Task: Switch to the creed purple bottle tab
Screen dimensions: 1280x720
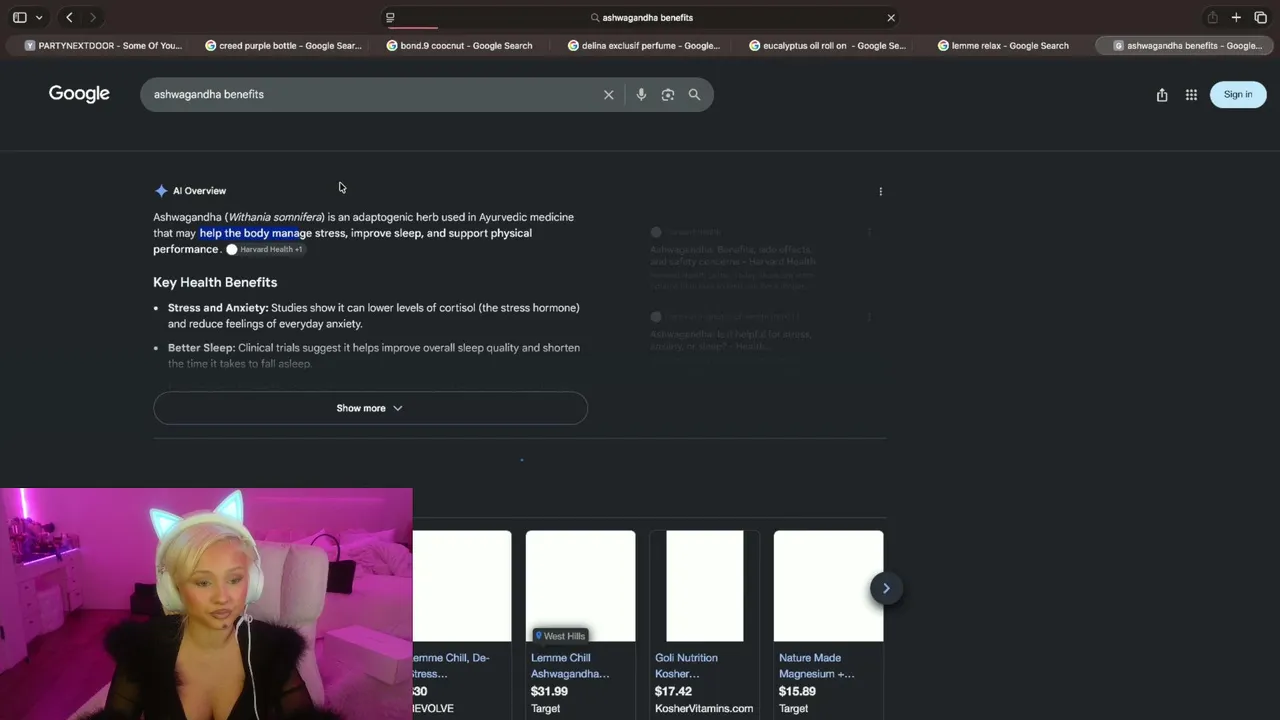Action: point(283,45)
